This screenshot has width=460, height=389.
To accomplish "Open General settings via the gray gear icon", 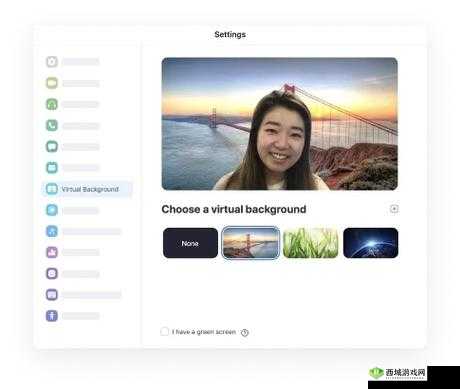I will point(52,62).
